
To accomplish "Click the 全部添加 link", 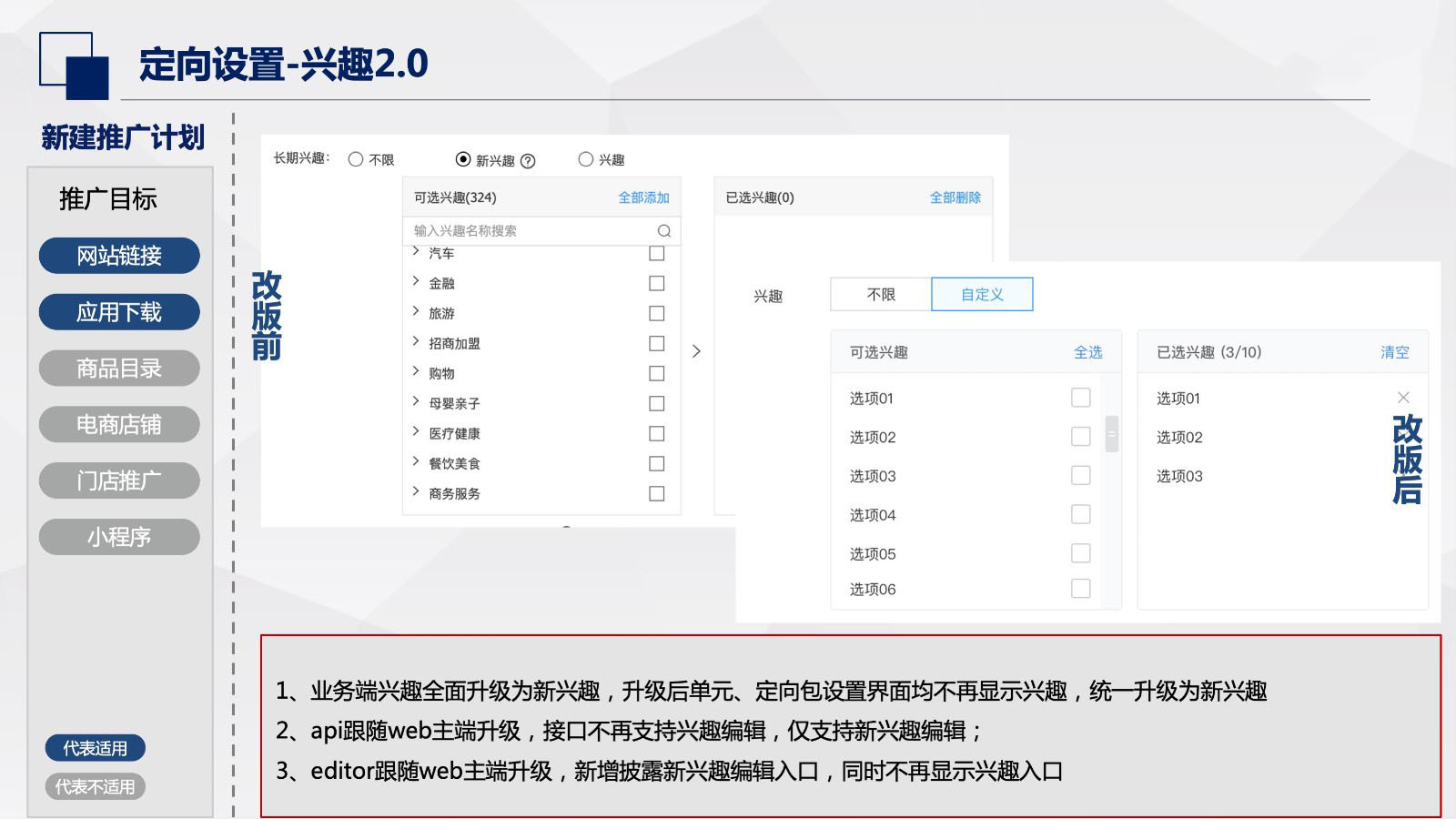I will (x=643, y=197).
